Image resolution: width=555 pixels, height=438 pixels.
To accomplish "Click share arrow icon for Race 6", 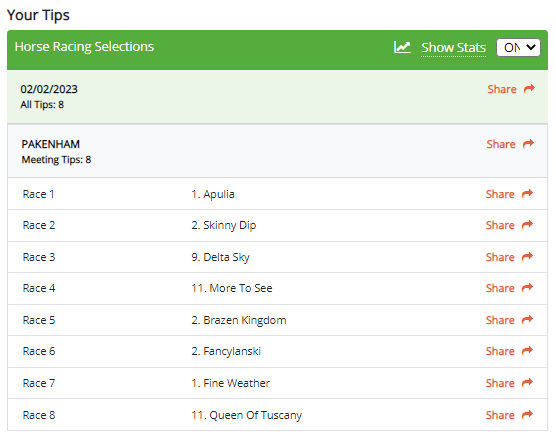I will pos(527,351).
